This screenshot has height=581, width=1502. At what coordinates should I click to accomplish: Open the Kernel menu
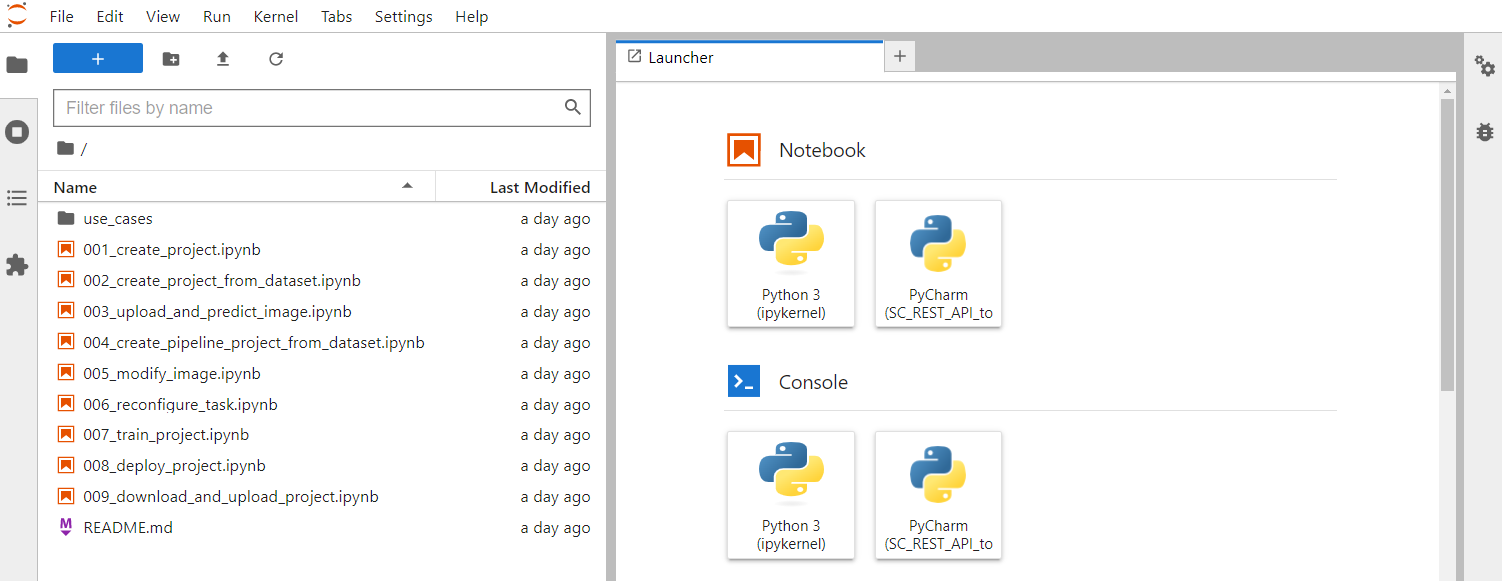point(275,17)
